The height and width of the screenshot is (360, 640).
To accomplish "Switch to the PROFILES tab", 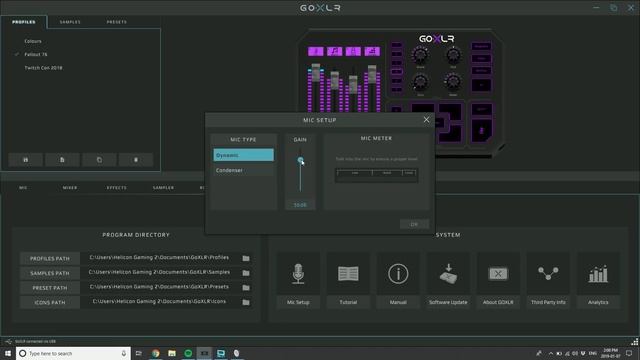I will (24, 22).
